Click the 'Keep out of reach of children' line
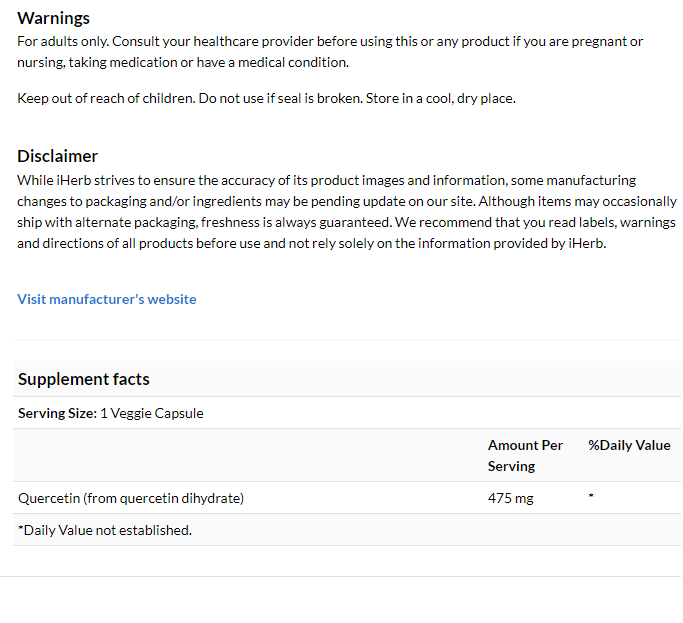Screen dimensions: 683x623 click(x=266, y=98)
